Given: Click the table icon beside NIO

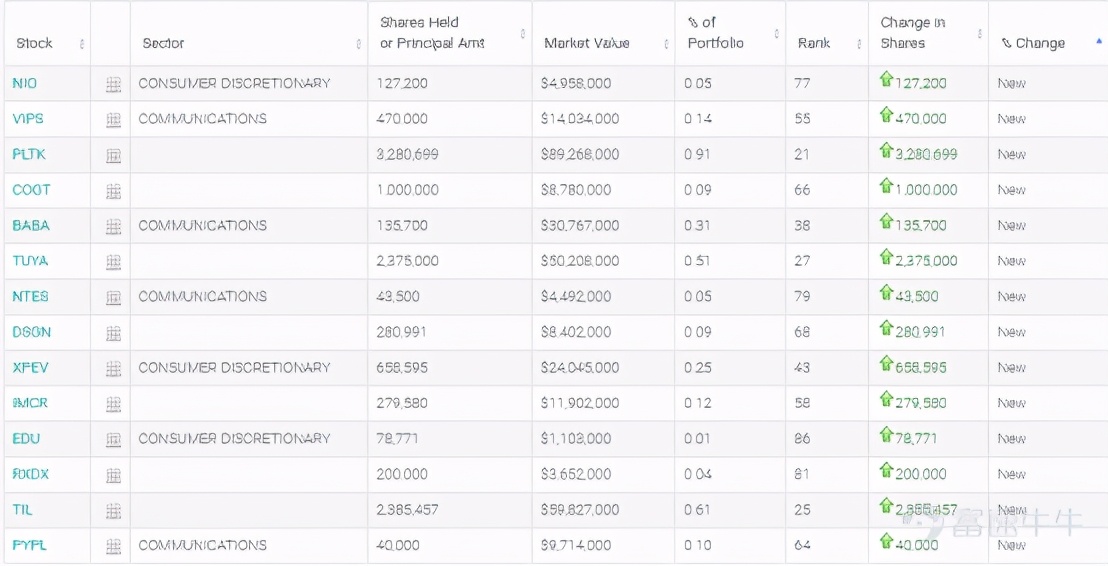Looking at the screenshot, I should pyautogui.click(x=113, y=85).
